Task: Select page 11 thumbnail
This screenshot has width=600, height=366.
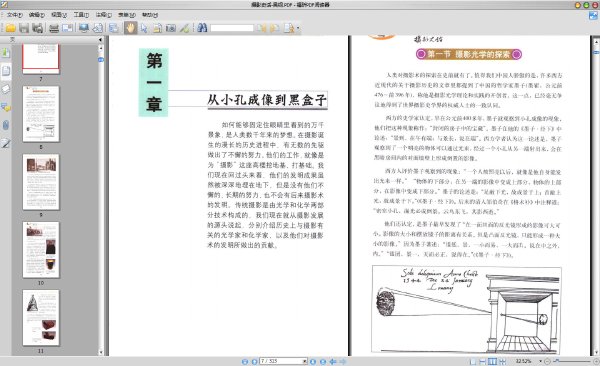Action: click(41, 318)
